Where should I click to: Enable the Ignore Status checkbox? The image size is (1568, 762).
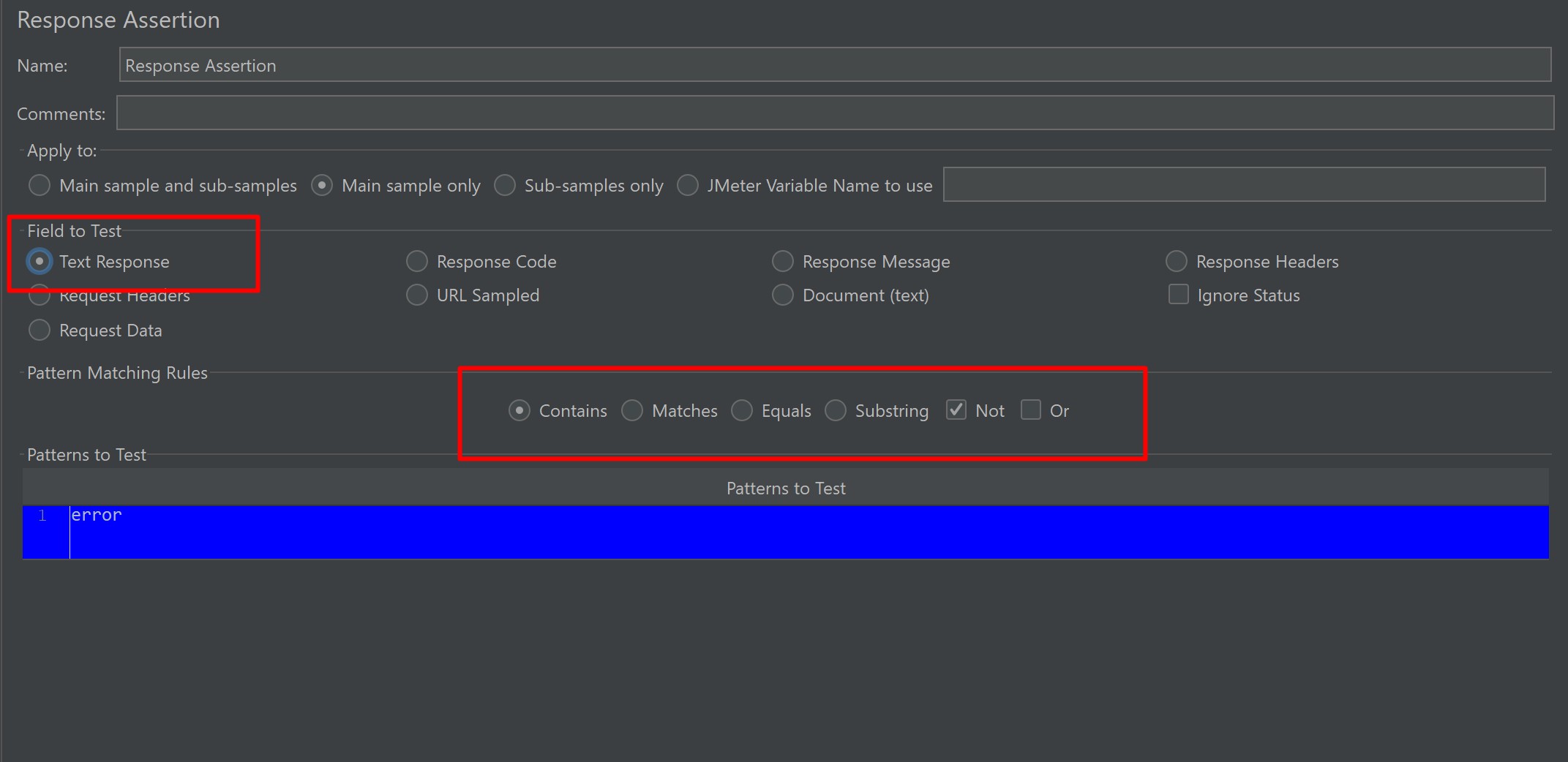tap(1179, 295)
